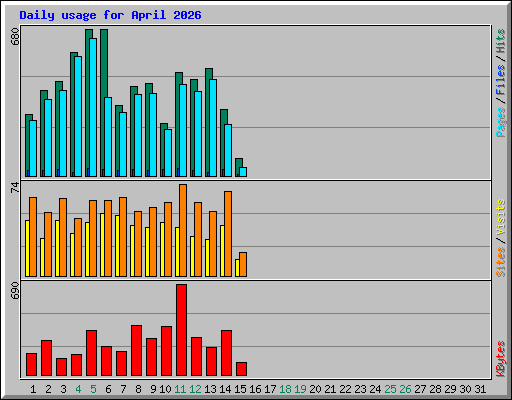Image resolution: width=512 pixels, height=400 pixels.
Task: Click the 680 axis value
Action: click(15, 37)
